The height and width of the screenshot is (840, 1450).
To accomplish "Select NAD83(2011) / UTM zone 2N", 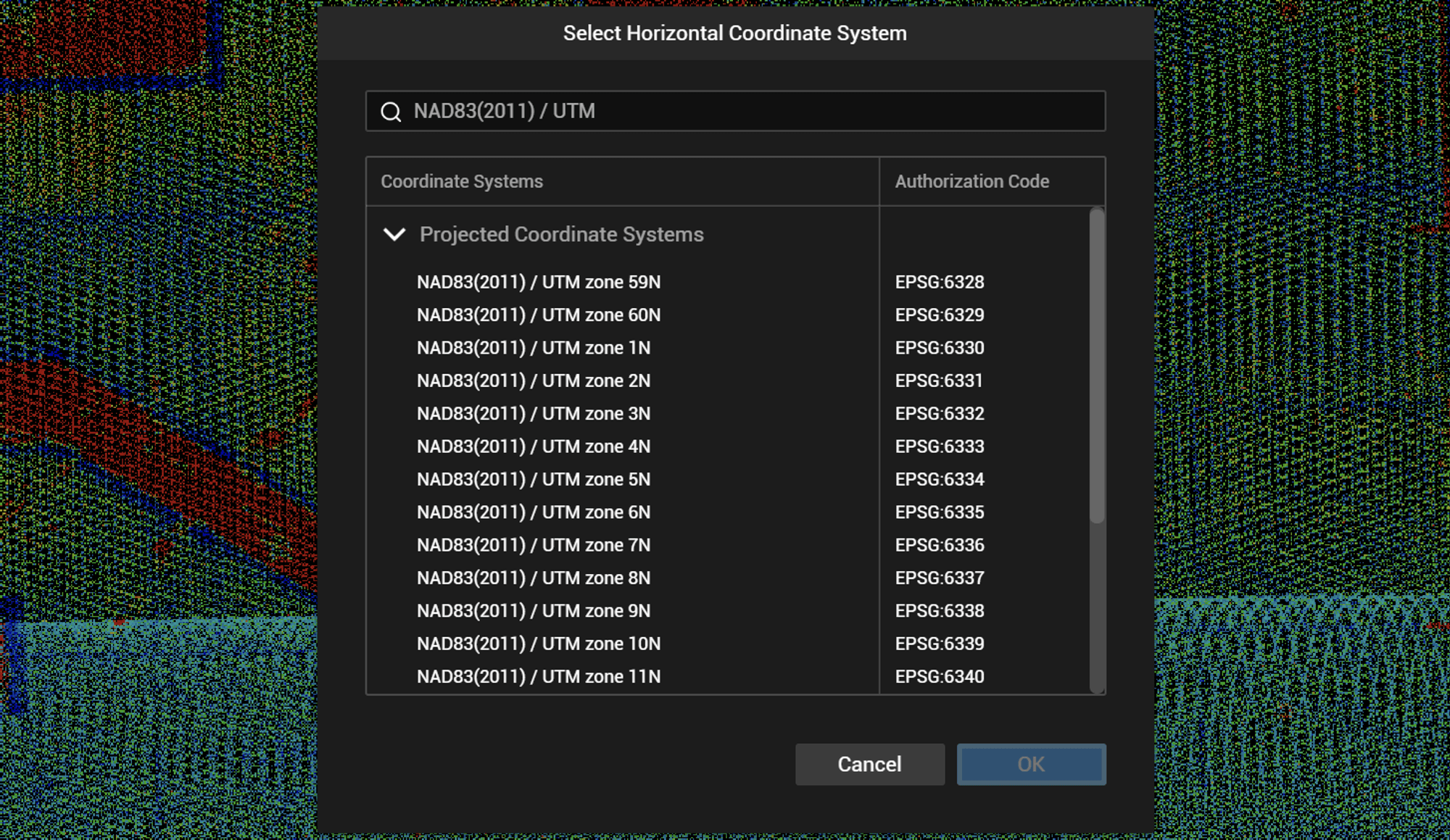I will pos(534,380).
